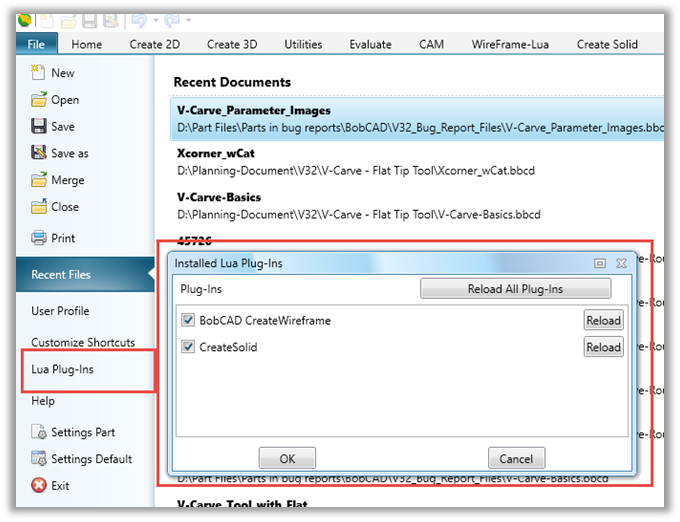Click the Merge folder icon
Image resolution: width=680 pixels, height=522 pixels.
pos(38,180)
